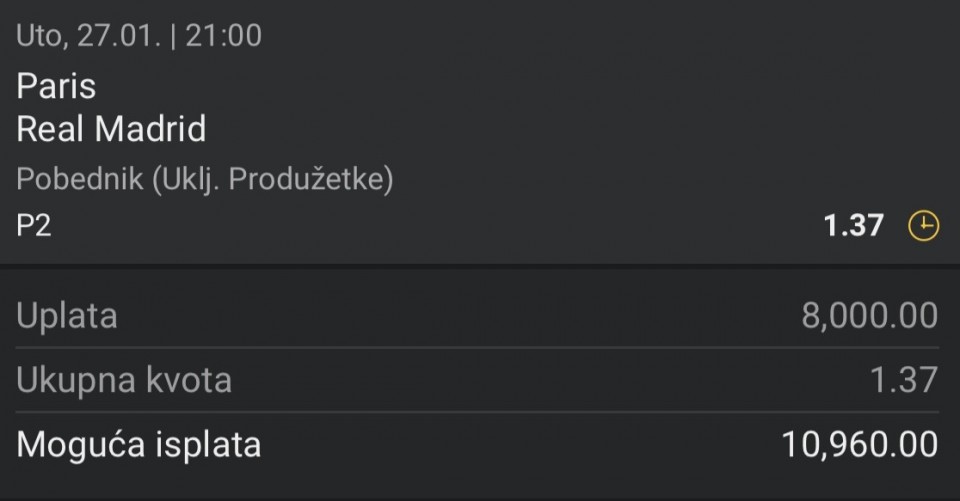960x501 pixels.
Task: Select the P2 bet selection
Action: tap(34, 226)
